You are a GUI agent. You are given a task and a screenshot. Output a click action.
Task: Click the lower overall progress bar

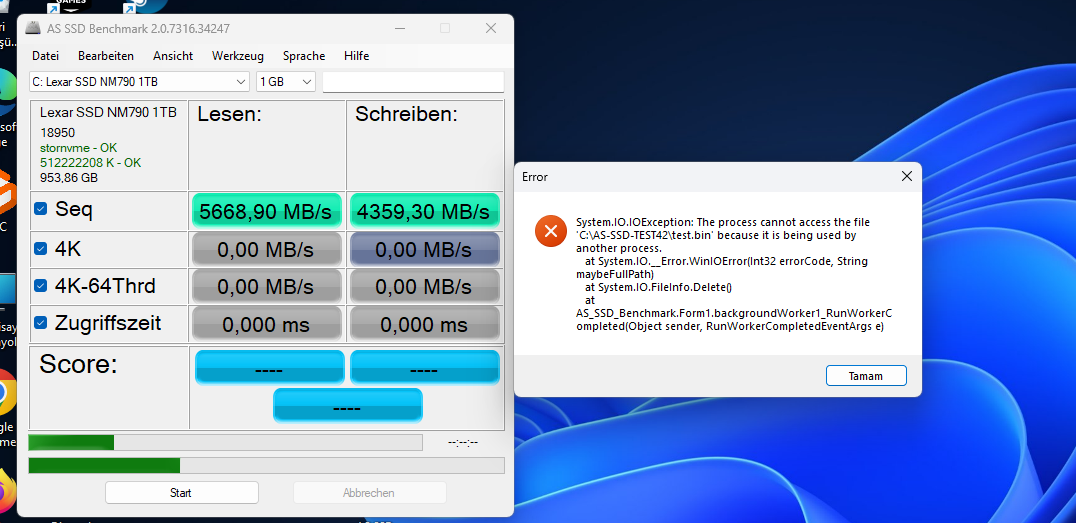266,465
